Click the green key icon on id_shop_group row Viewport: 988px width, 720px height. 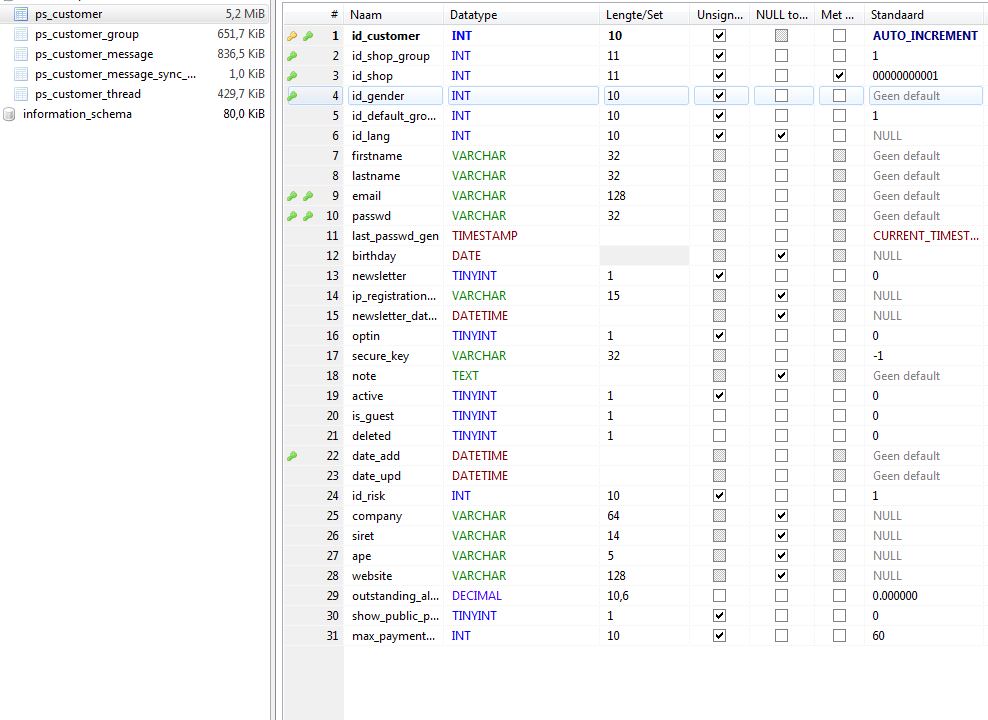click(x=292, y=56)
